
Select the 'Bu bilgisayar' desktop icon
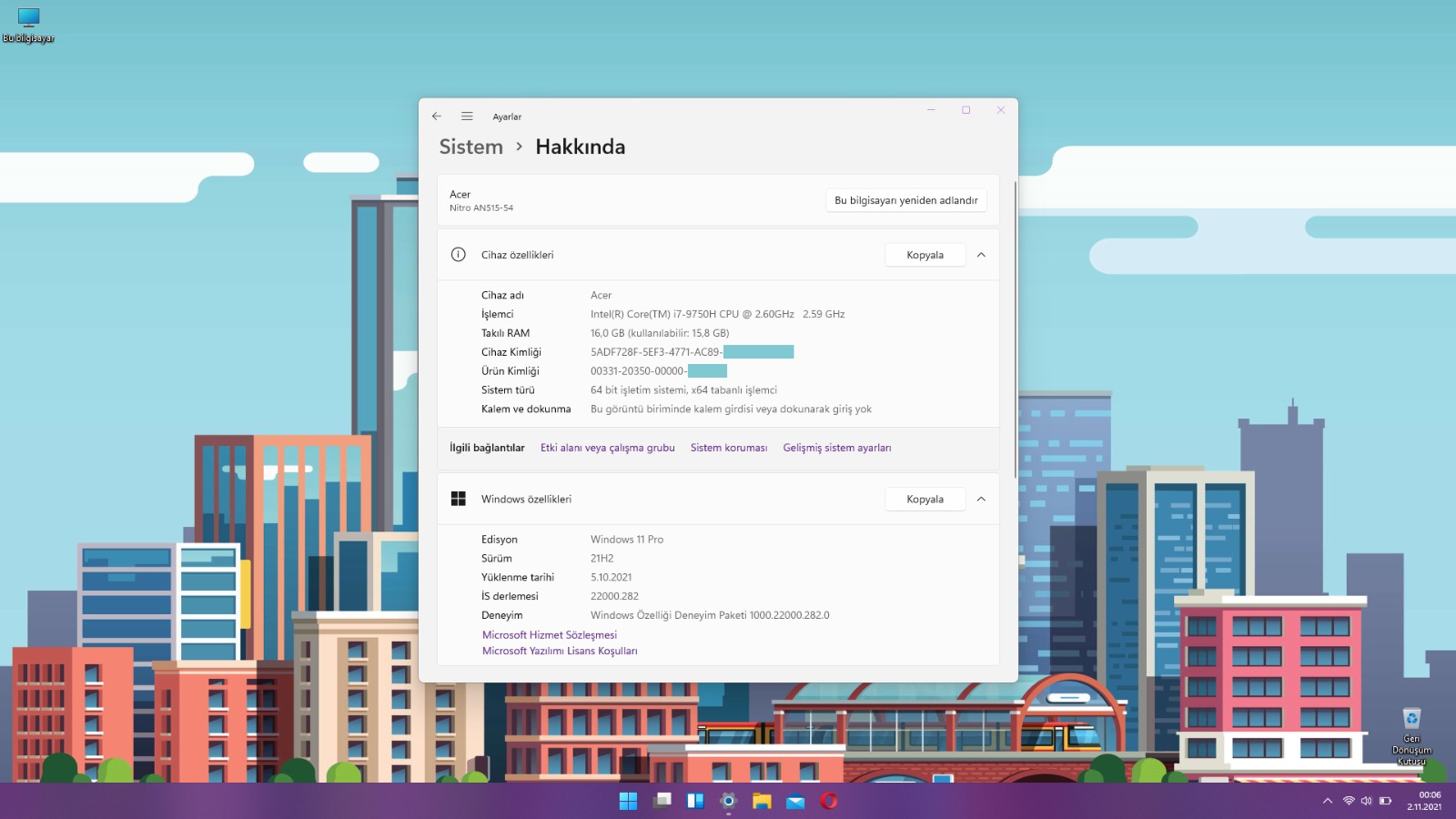pyautogui.click(x=28, y=25)
